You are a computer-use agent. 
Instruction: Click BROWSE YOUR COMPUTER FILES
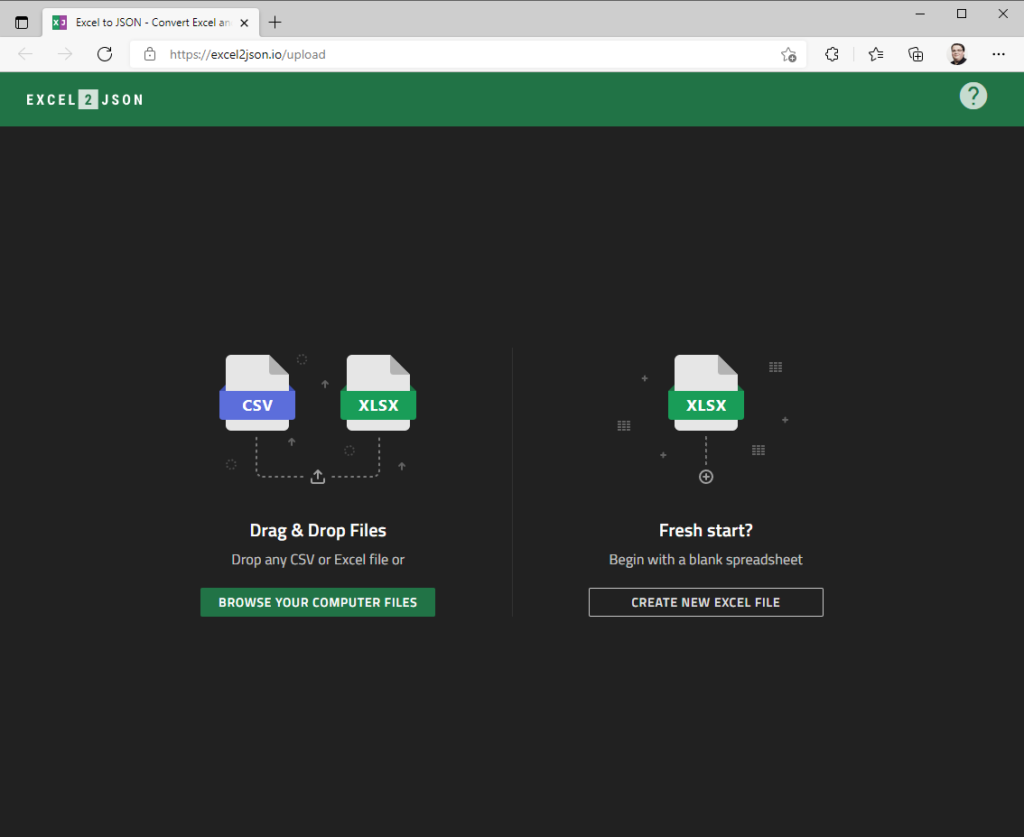click(x=317, y=602)
